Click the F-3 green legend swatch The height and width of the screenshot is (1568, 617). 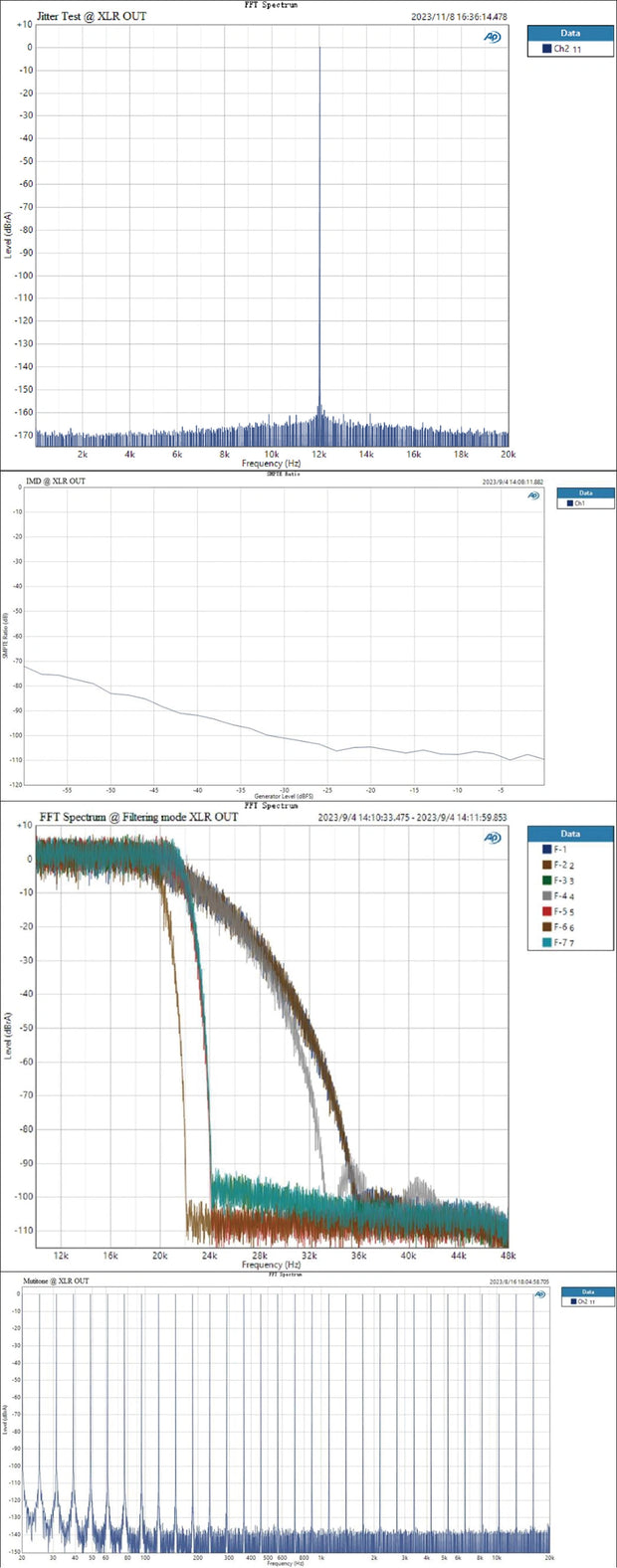(x=546, y=881)
